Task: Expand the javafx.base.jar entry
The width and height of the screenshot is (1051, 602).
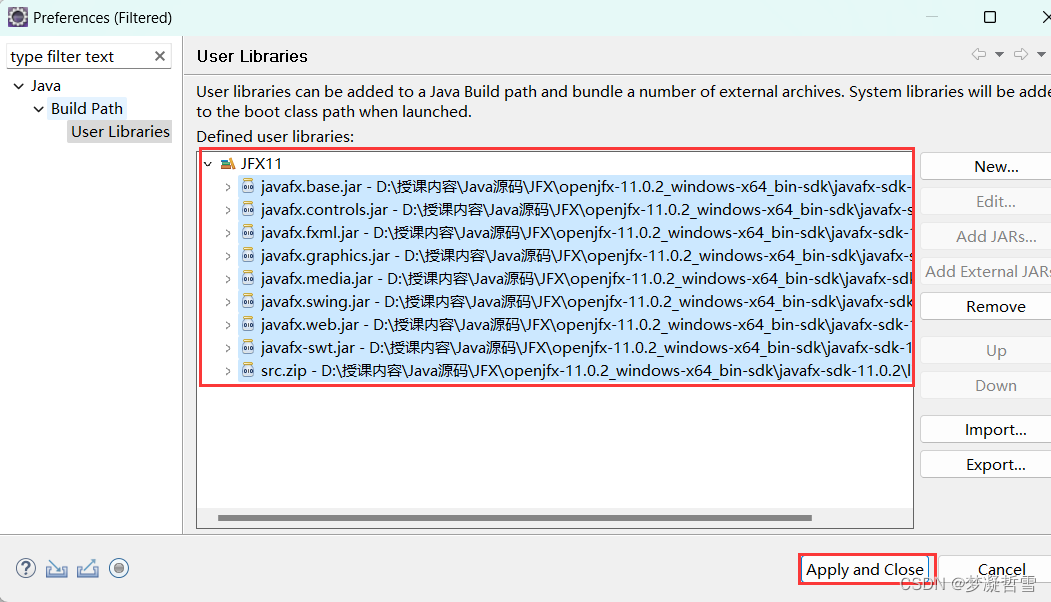Action: click(x=228, y=187)
